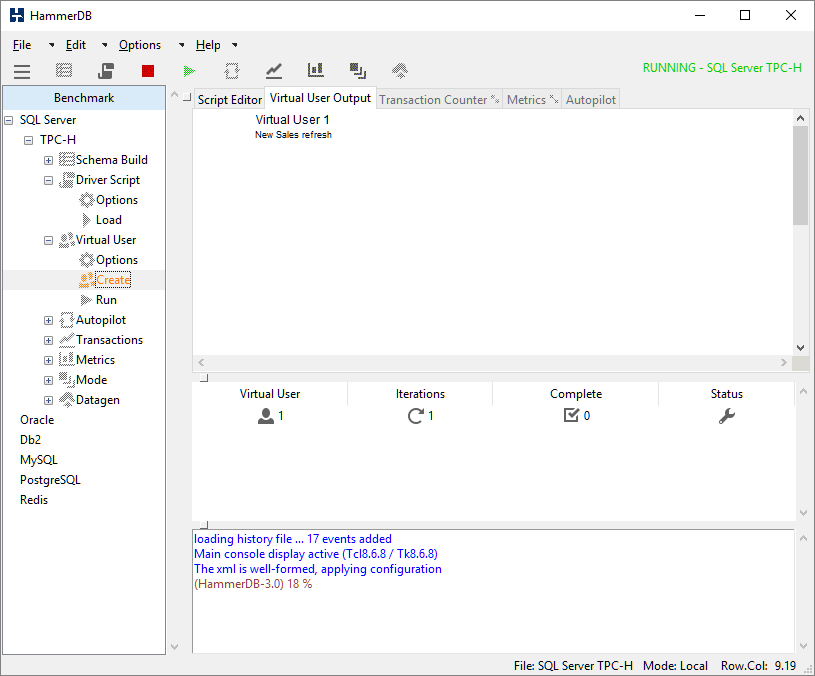Select MySQL in the benchmark tree
This screenshot has width=815, height=676.
[38, 460]
